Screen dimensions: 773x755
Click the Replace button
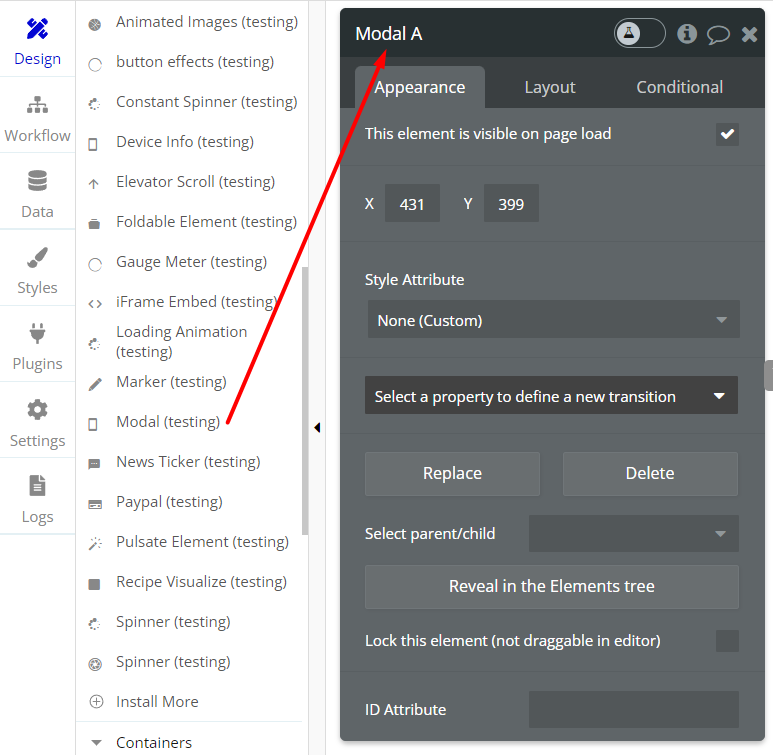click(x=453, y=473)
